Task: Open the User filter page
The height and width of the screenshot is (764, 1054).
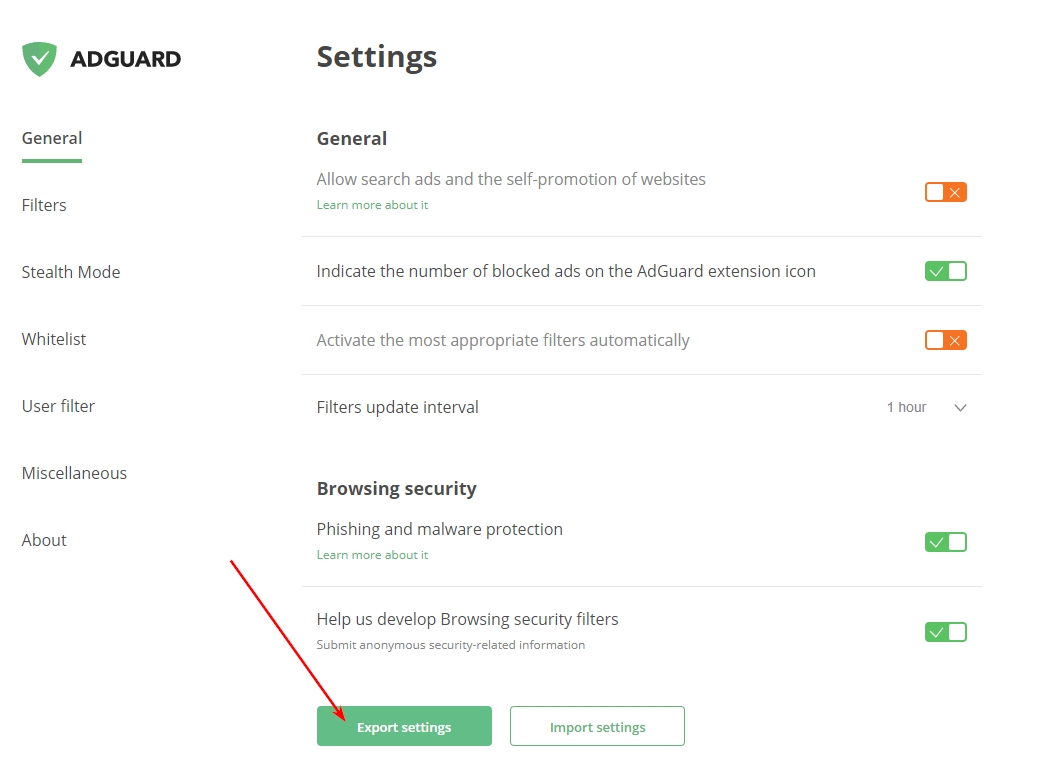Action: (58, 405)
